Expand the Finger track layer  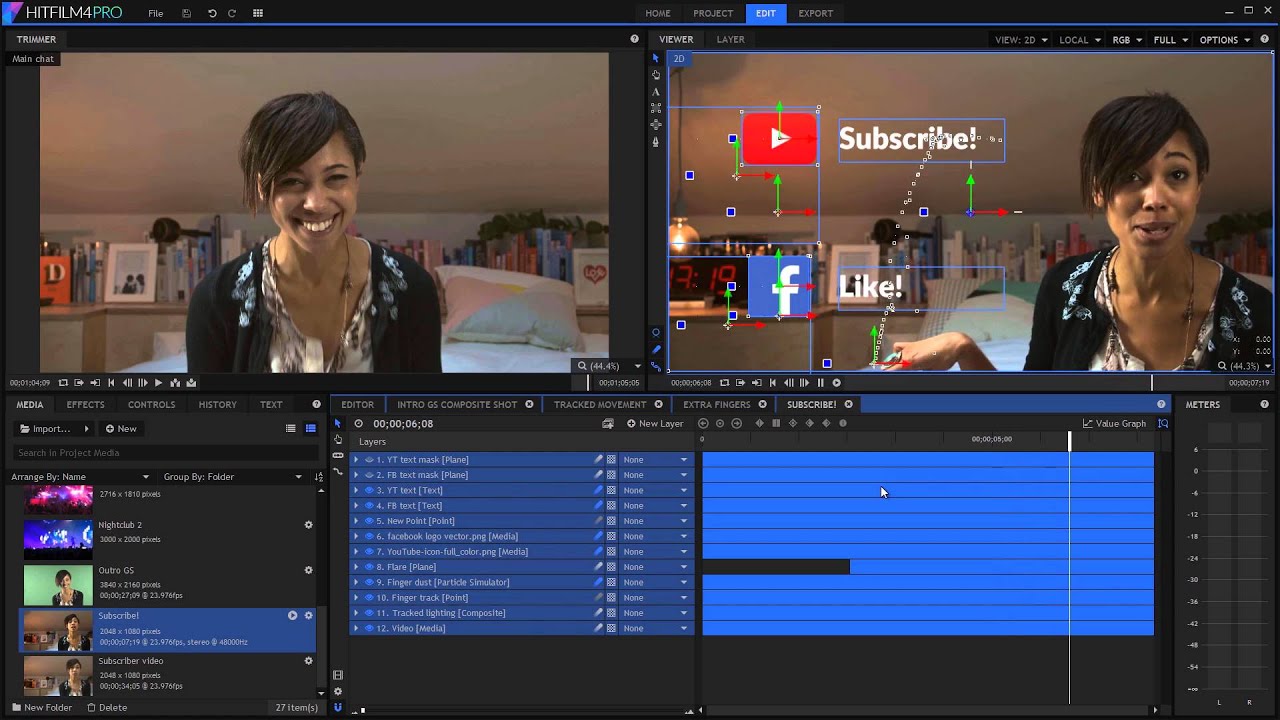click(356, 598)
